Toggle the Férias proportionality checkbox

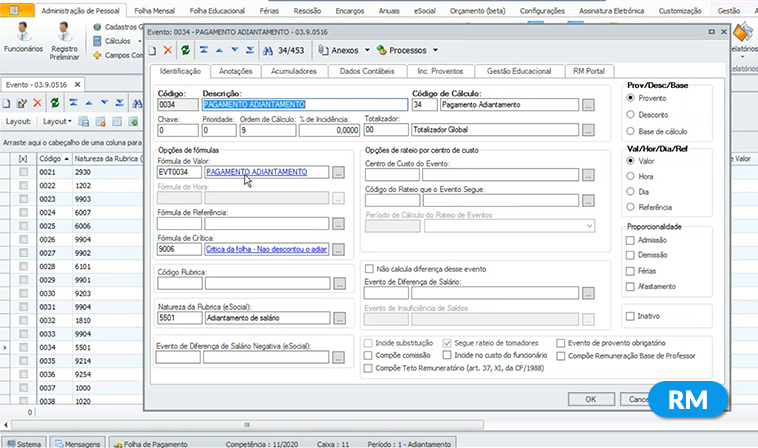[628, 271]
